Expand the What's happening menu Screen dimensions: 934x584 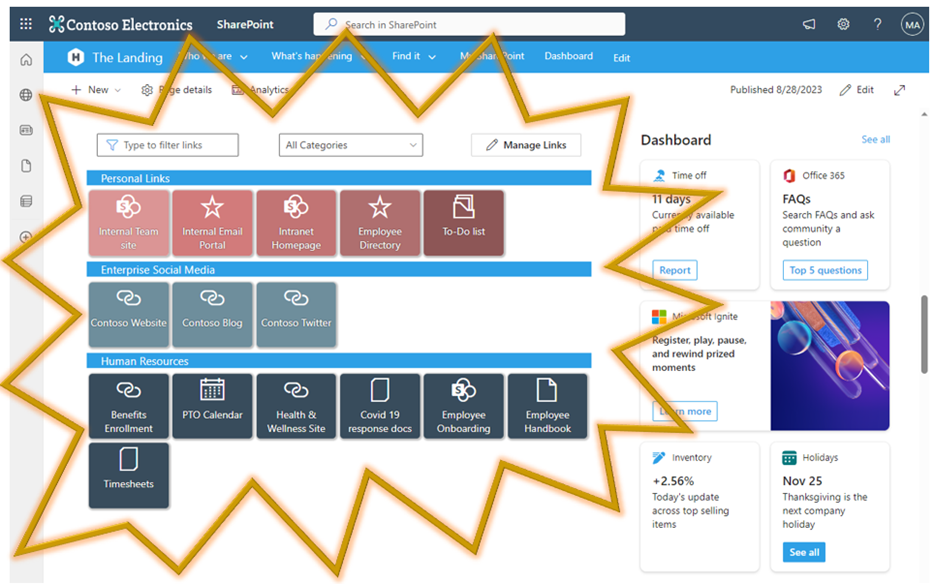click(x=319, y=56)
